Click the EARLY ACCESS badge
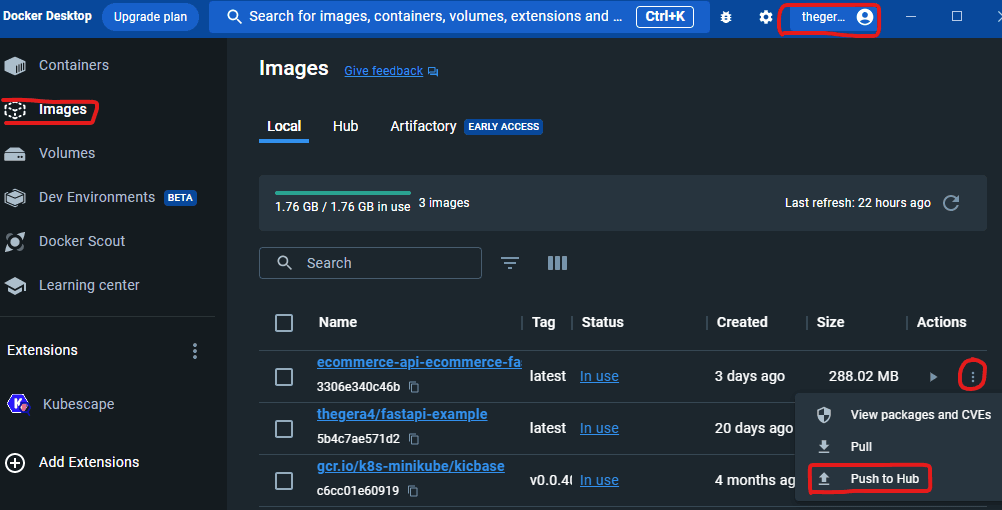Screen dimensions: 1002x510 click(504, 127)
